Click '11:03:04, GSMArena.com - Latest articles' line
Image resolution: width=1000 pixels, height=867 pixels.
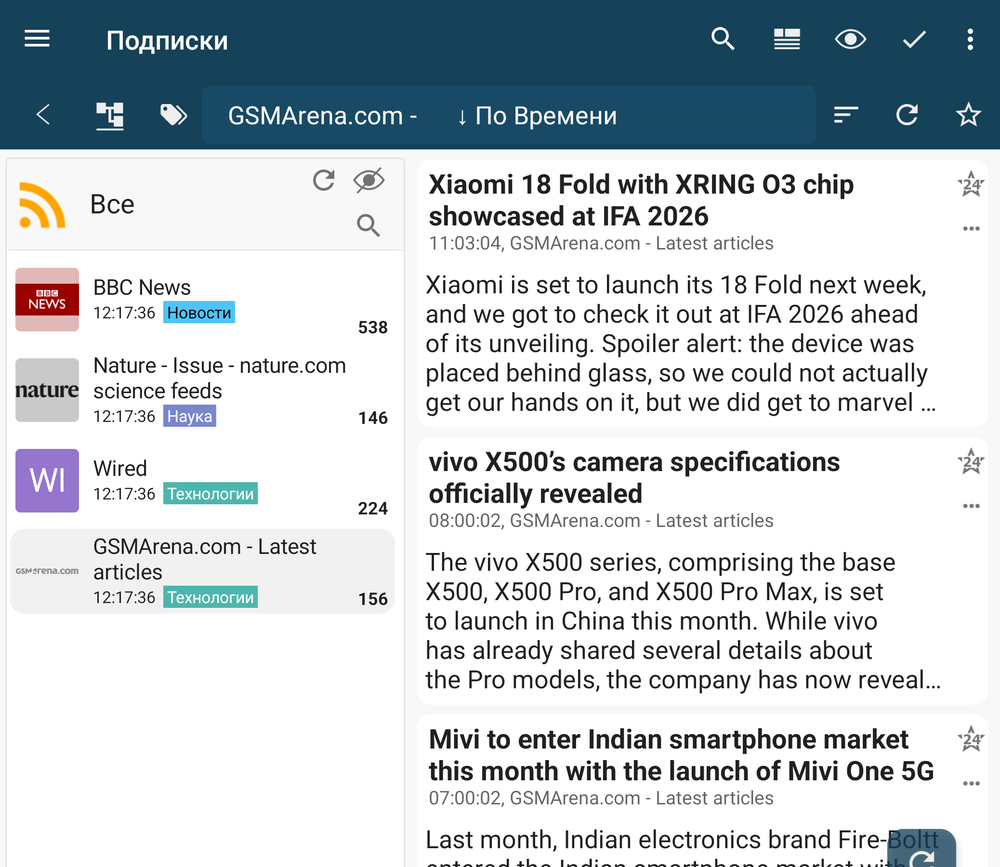coord(601,243)
